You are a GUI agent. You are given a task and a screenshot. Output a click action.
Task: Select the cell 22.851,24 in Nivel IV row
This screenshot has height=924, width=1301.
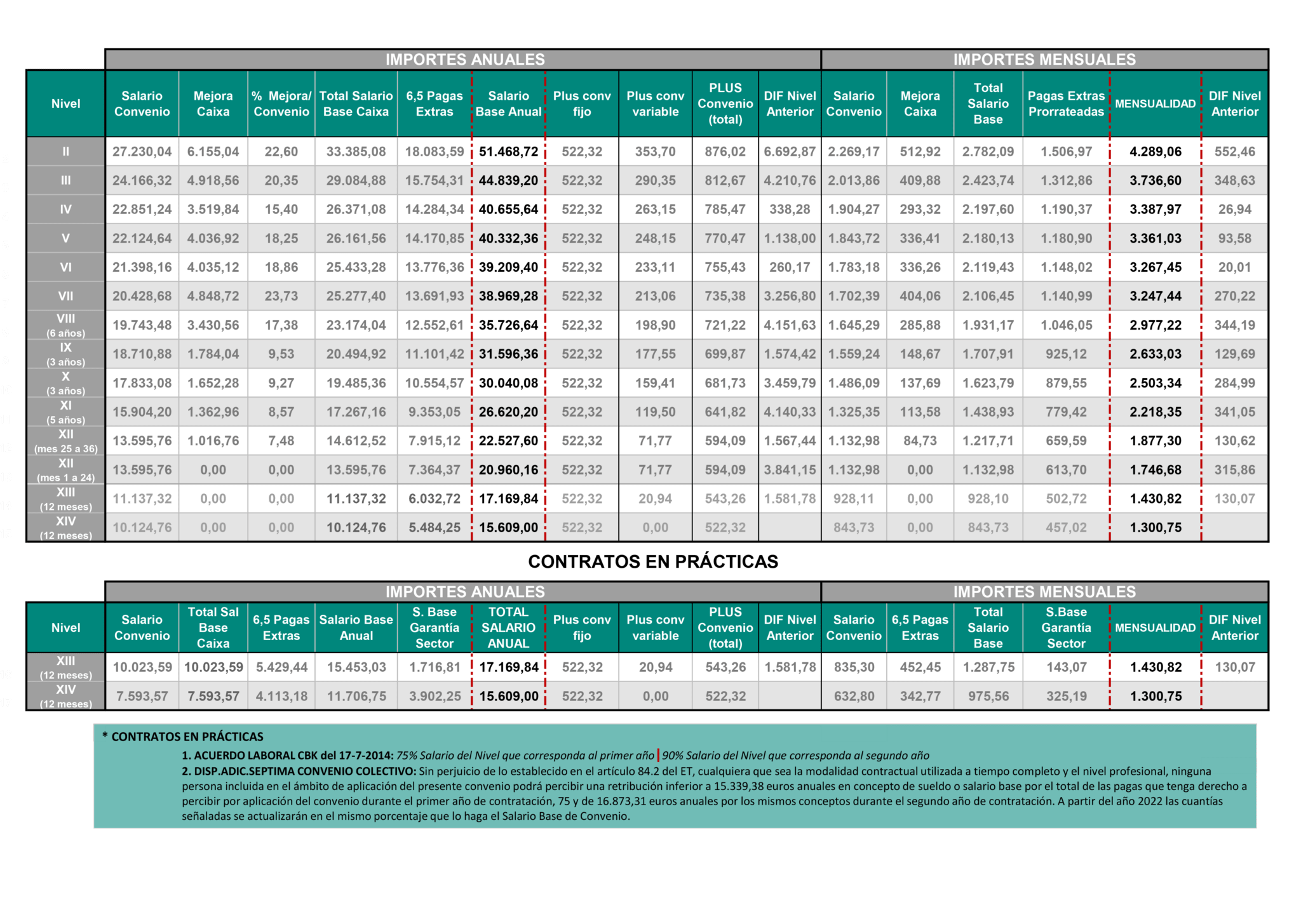(142, 210)
